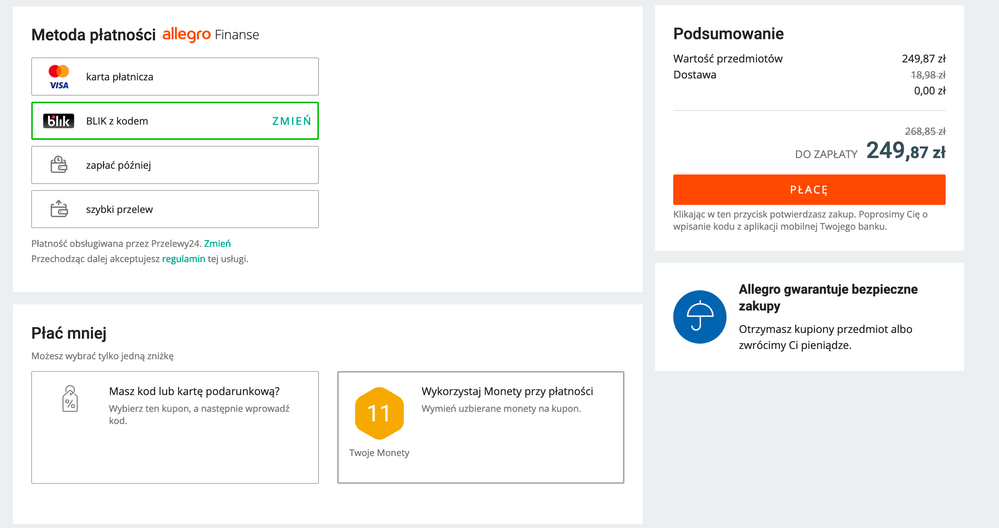The width and height of the screenshot is (999, 528).
Task: Click the orange 11 Monety hexagon badge
Action: coord(379,413)
